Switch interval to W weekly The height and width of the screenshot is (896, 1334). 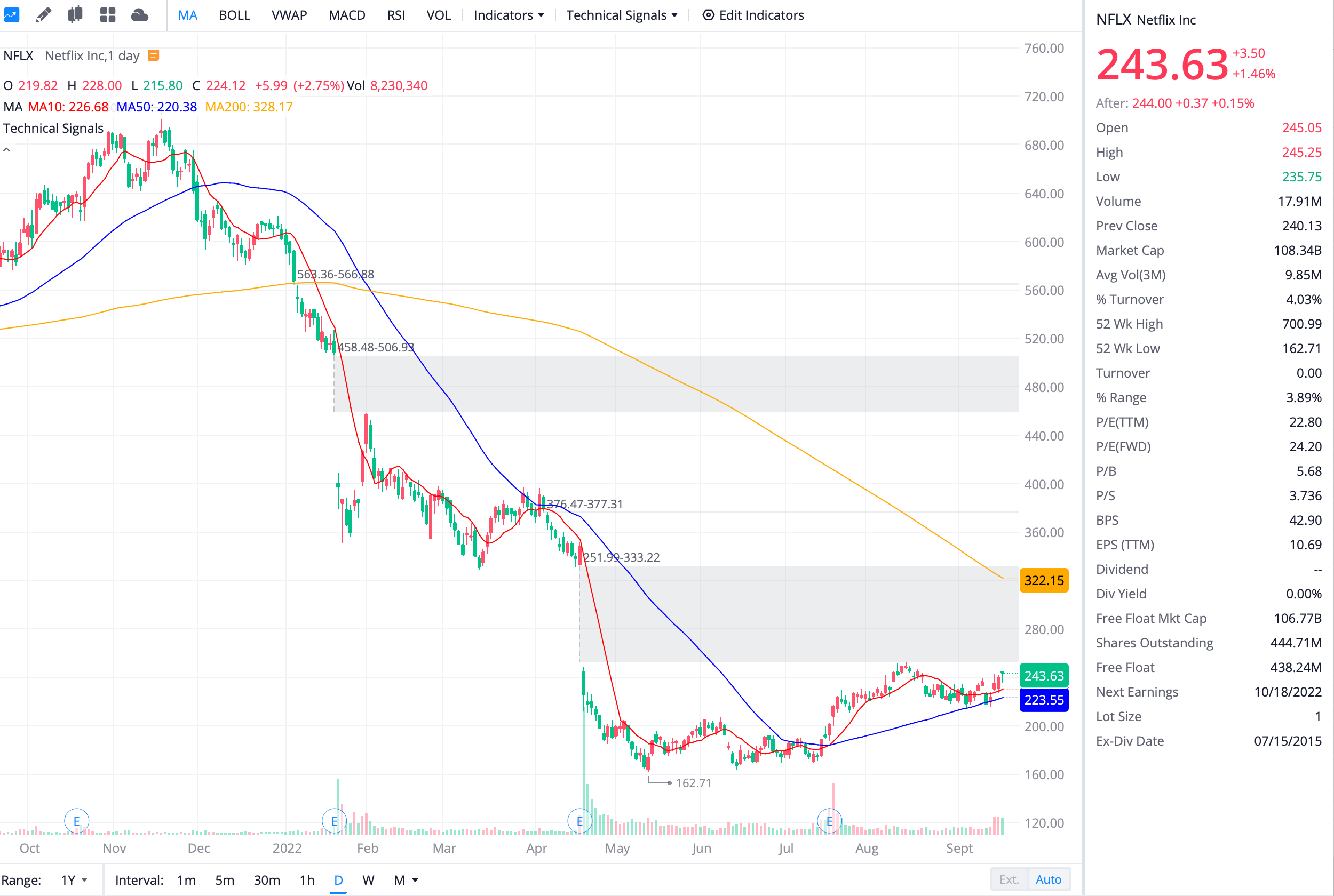(368, 879)
